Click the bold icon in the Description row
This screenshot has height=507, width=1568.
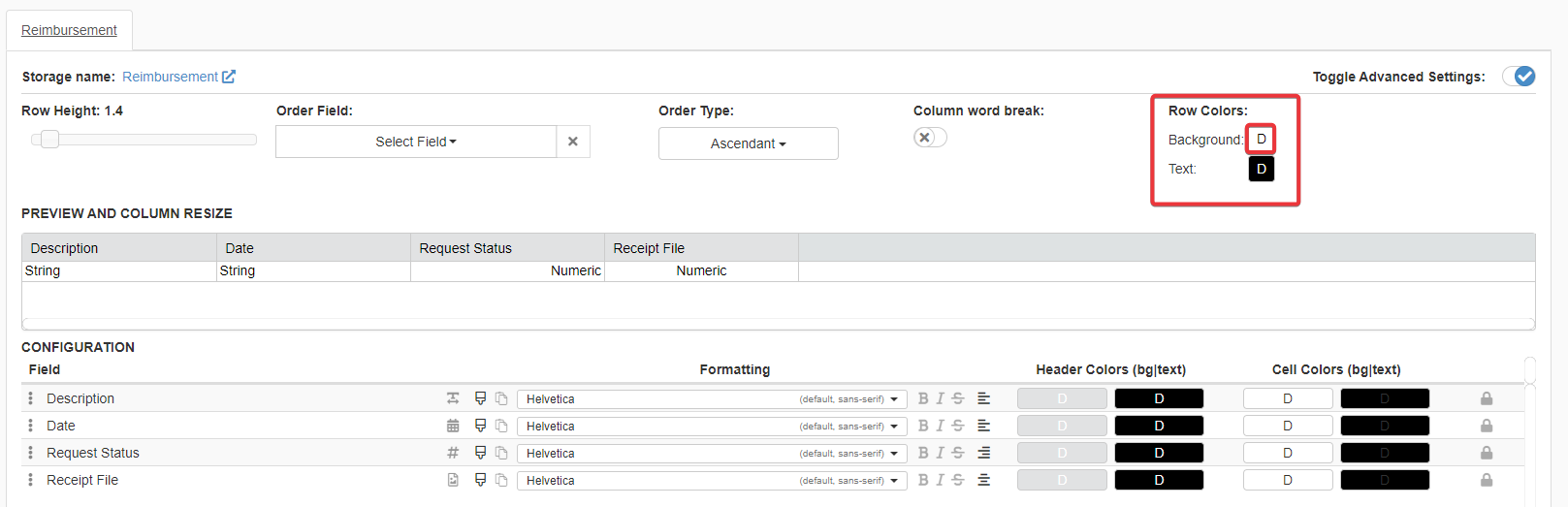click(x=923, y=398)
